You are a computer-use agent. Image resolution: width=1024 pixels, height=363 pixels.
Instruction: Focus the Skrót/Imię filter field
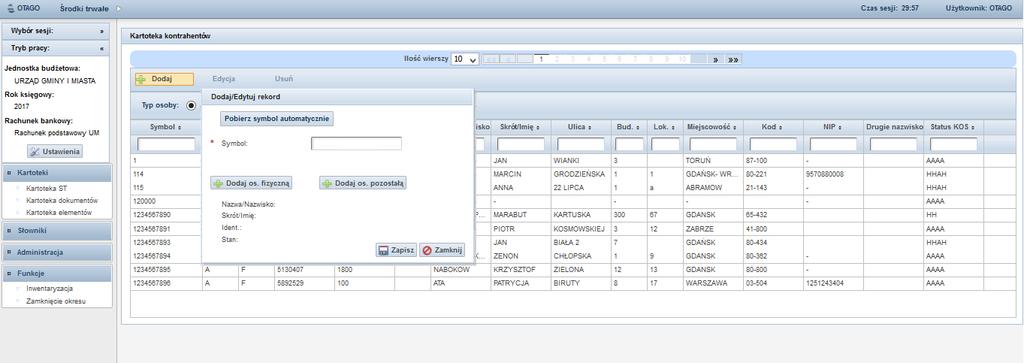coord(520,144)
